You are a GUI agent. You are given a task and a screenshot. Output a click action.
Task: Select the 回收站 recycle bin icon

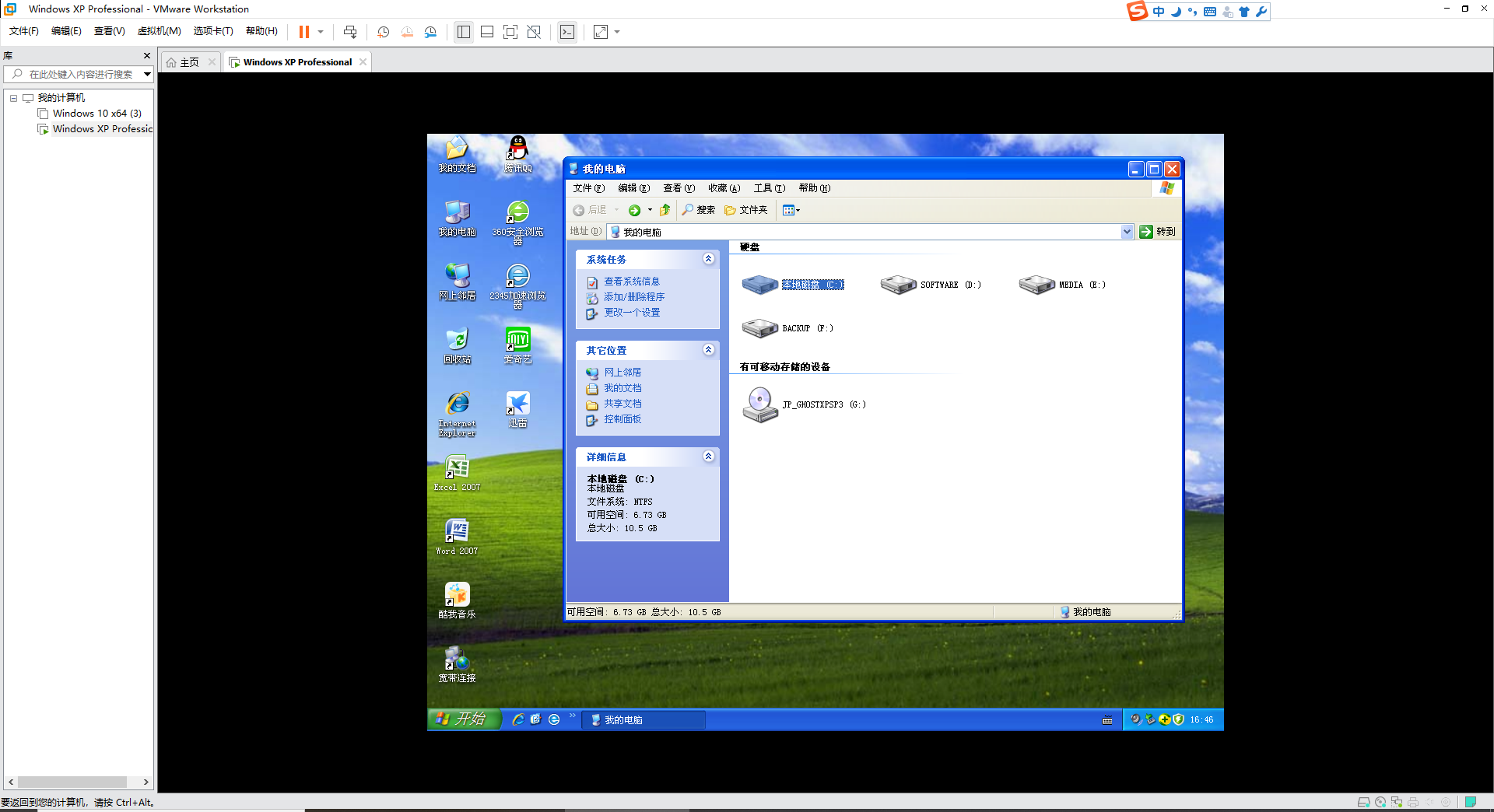point(457,345)
